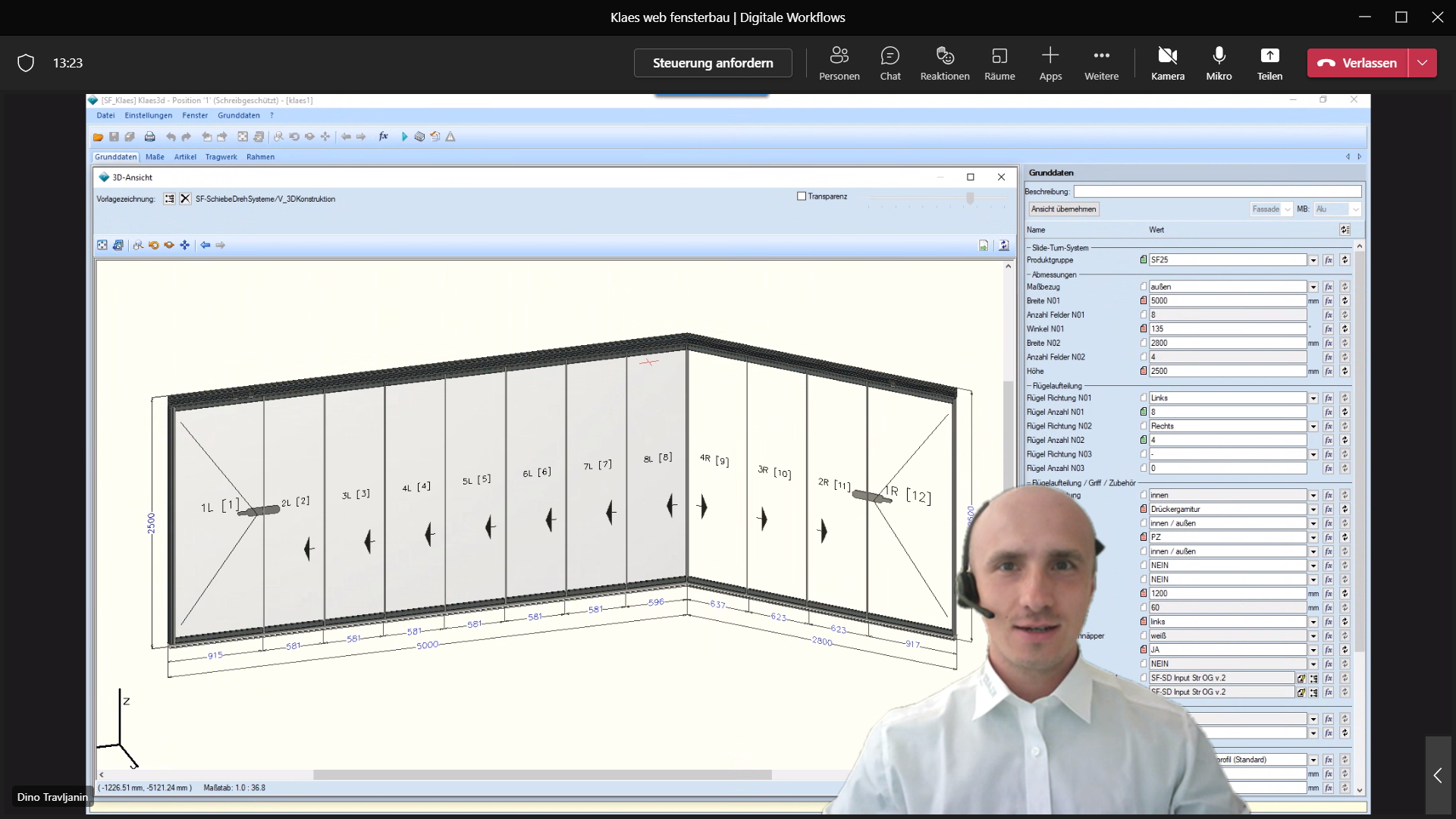Click the sort icon right of Wert header
Viewport: 1456px width, 819px height.
pyautogui.click(x=1345, y=230)
